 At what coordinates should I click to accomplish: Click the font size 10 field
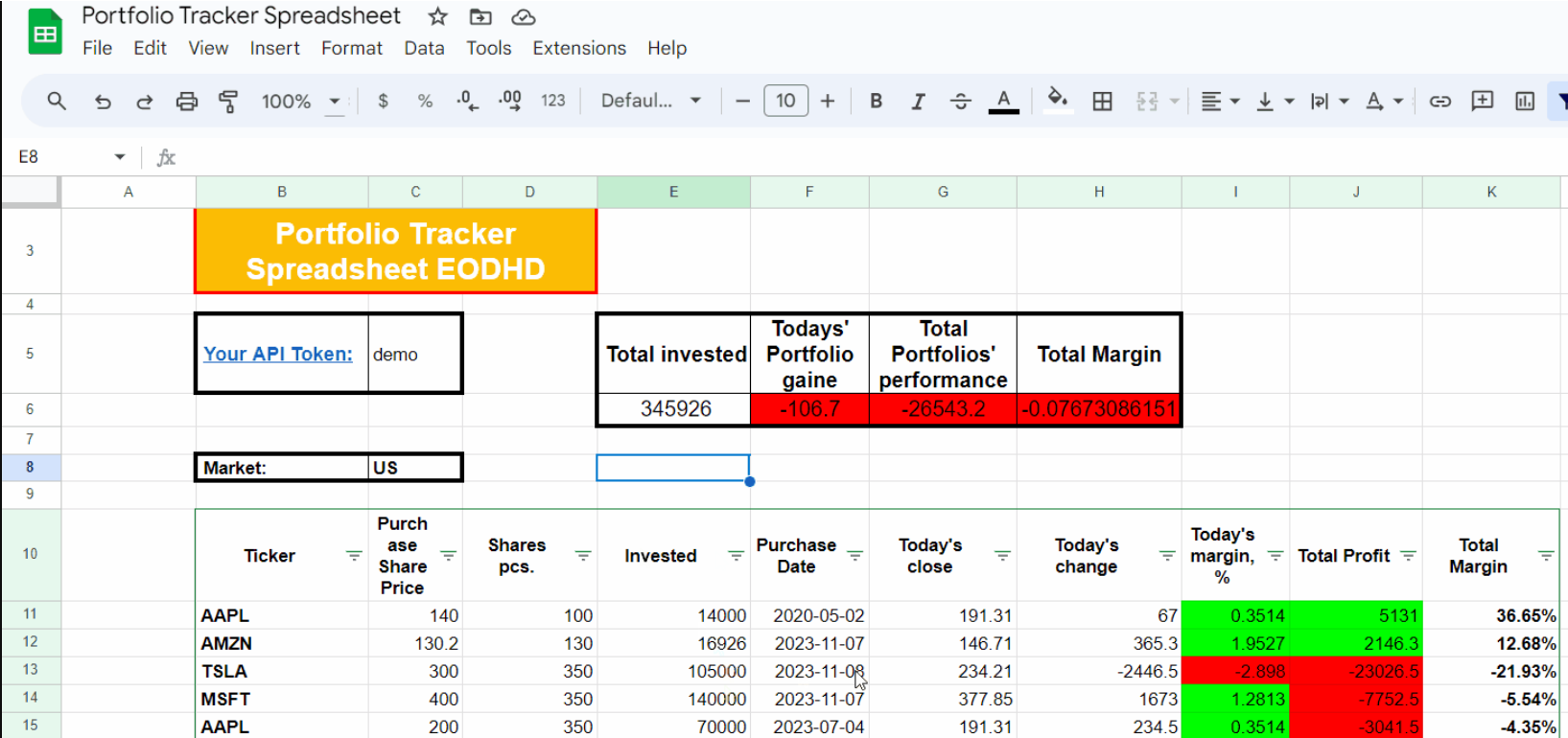[785, 101]
